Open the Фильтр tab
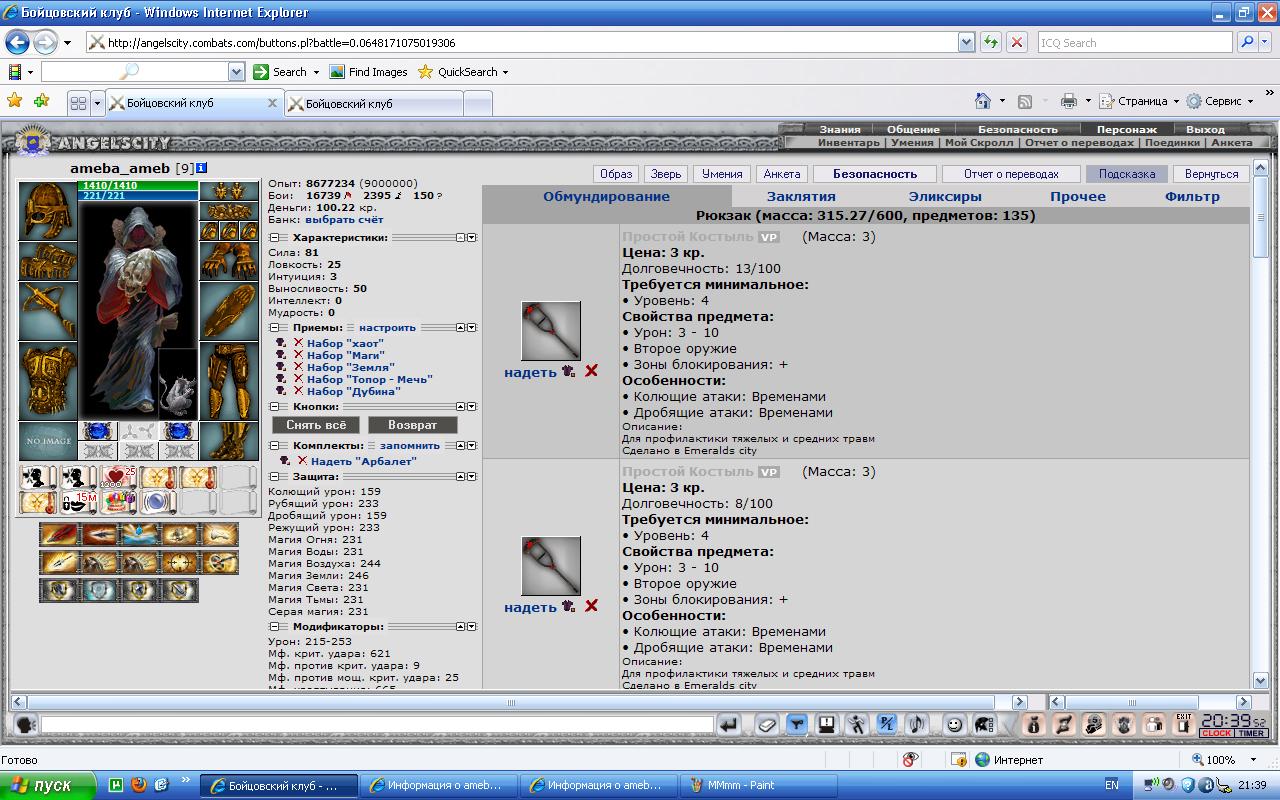Image resolution: width=1280 pixels, height=800 pixels. 1192,197
